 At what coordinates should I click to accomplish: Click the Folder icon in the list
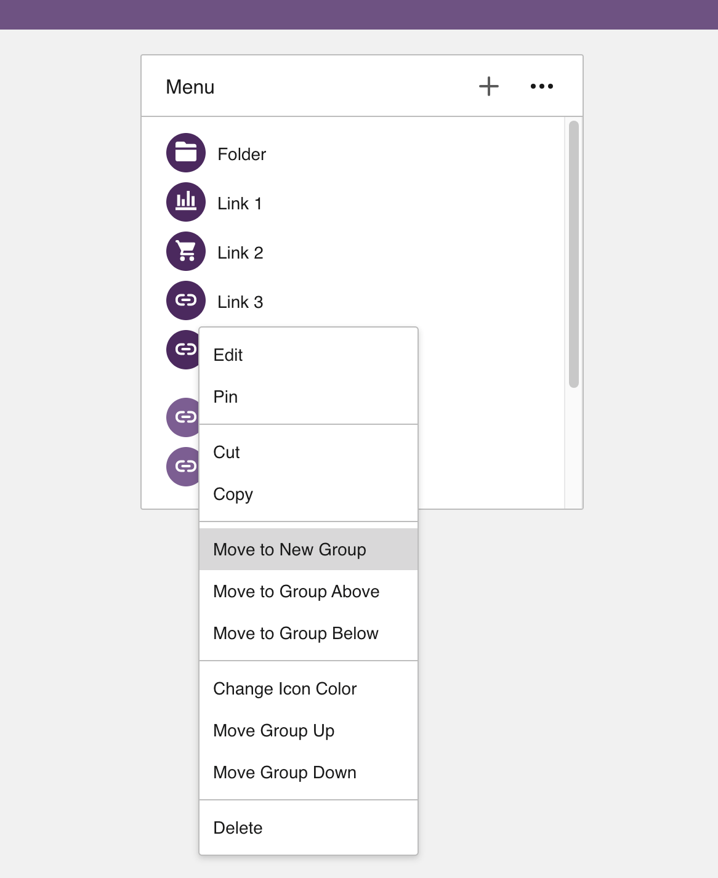186,153
